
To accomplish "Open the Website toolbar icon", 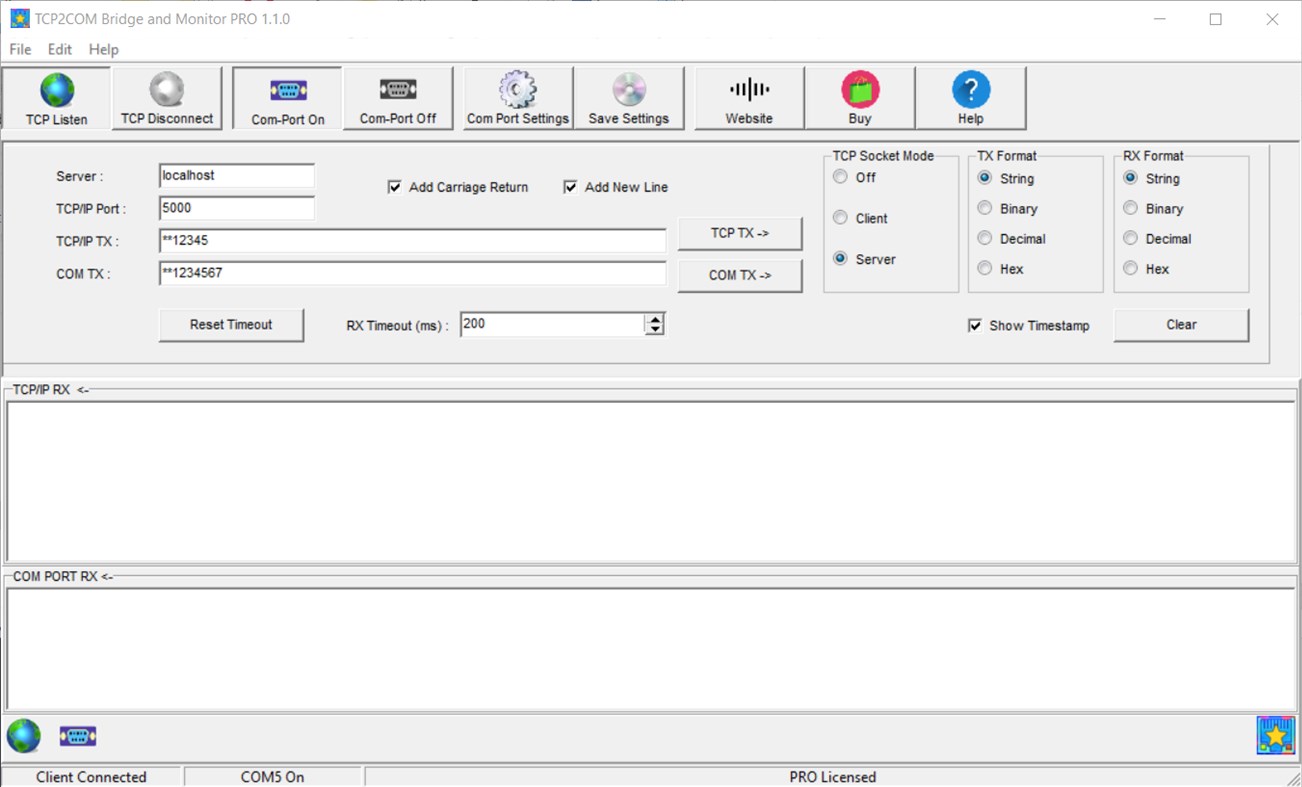I will (748, 97).
